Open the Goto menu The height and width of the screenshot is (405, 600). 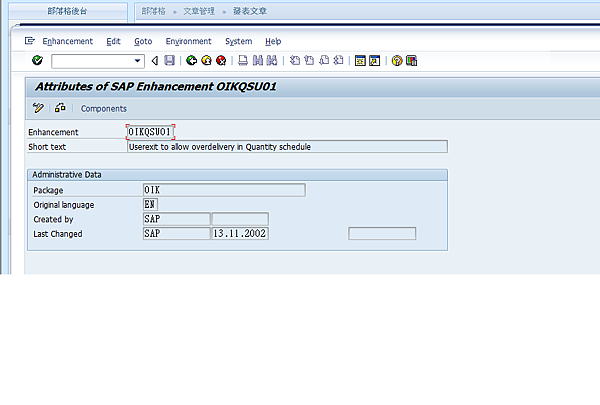143,41
